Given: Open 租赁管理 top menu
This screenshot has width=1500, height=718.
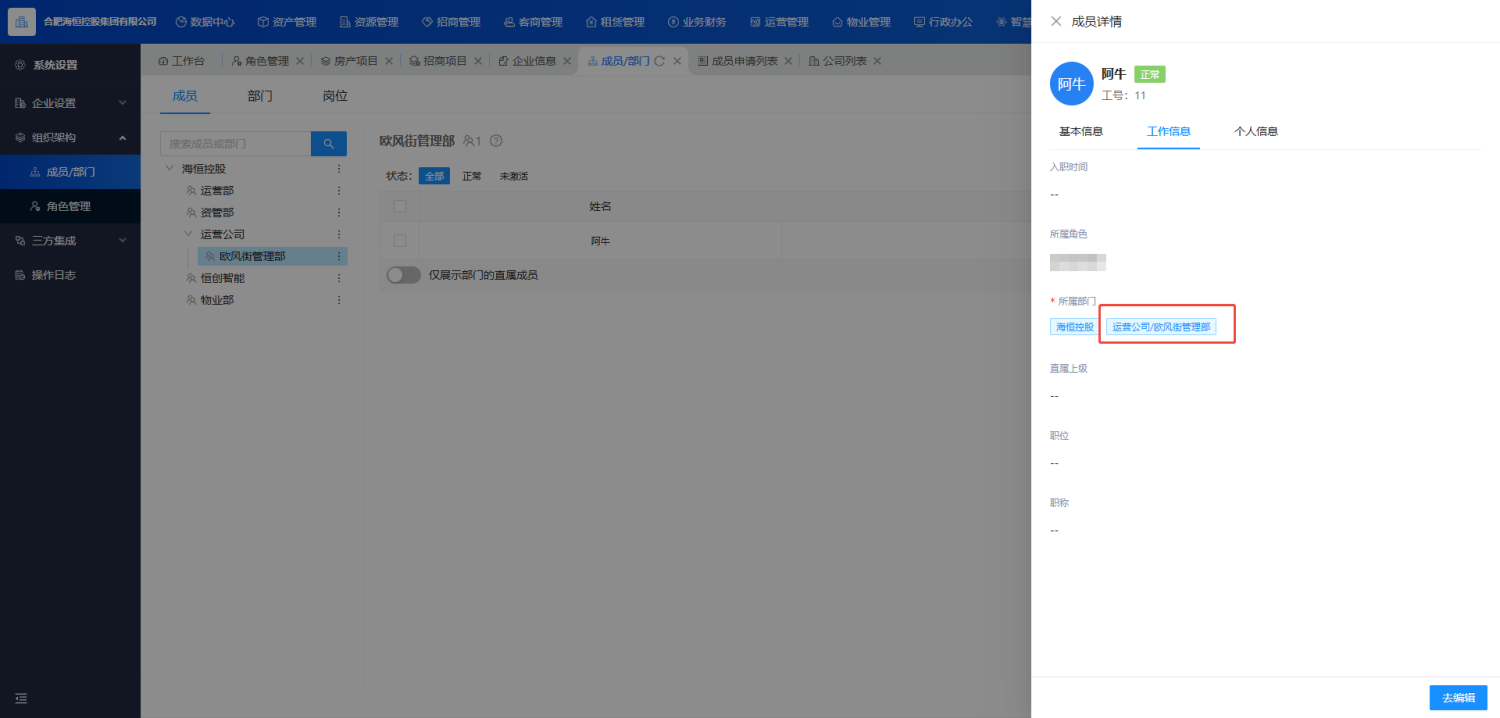Looking at the screenshot, I should click(616, 22).
